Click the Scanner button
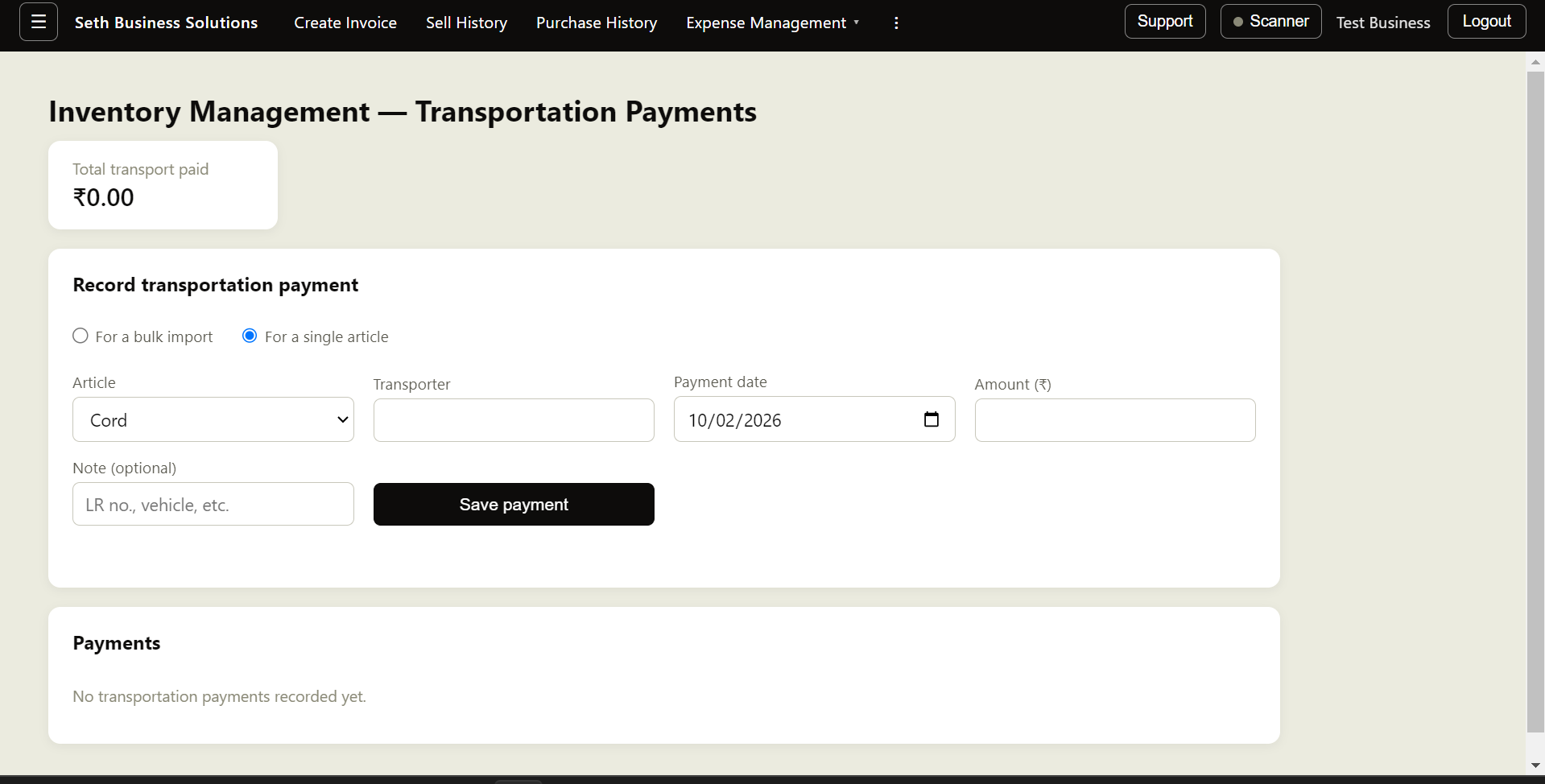The image size is (1545, 784). coord(1270,21)
